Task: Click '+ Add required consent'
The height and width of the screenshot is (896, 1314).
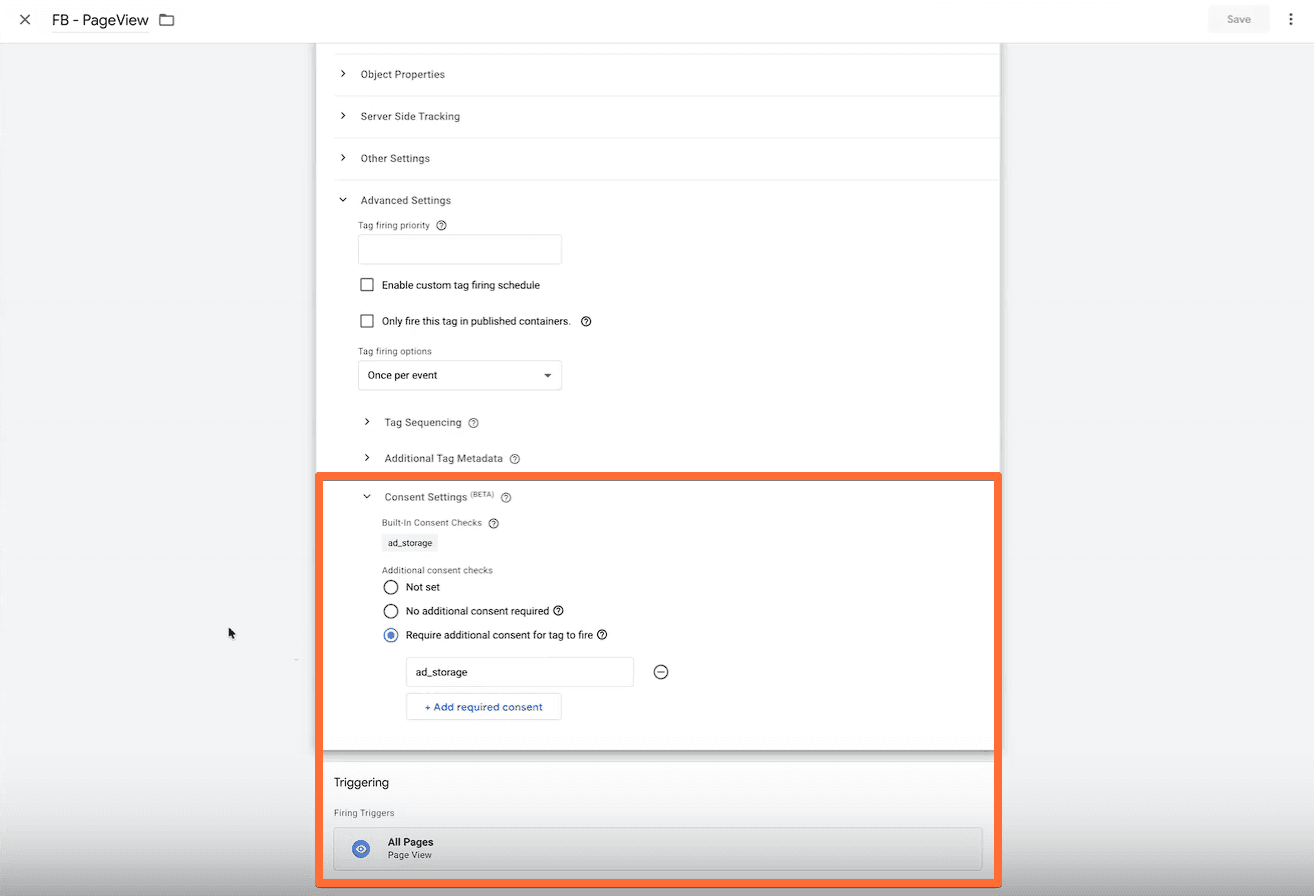Action: 483,706
